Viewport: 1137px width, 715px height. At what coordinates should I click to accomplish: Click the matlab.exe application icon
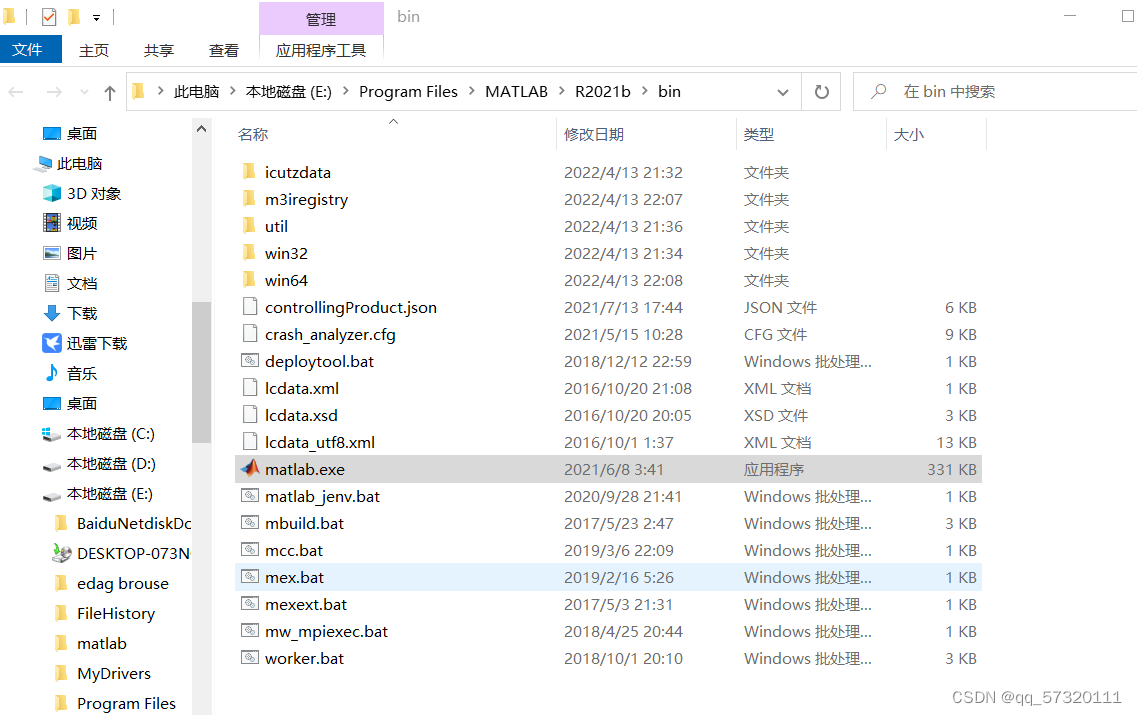[x=250, y=468]
